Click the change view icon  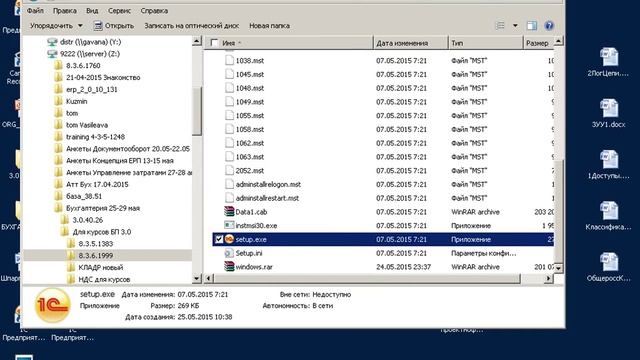click(500, 26)
